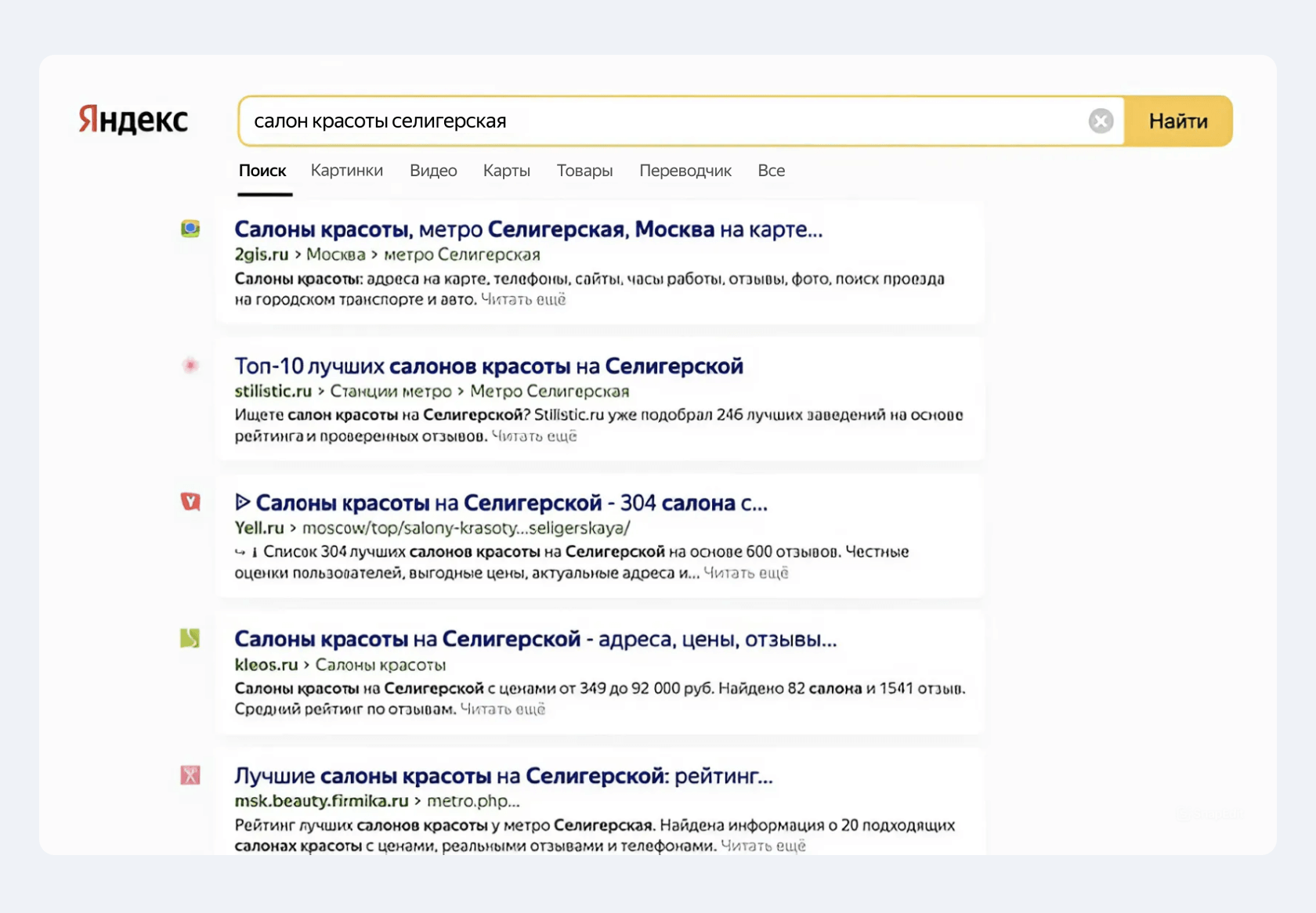Expand Читать ещё in the Yell.ru snippet

click(746, 572)
